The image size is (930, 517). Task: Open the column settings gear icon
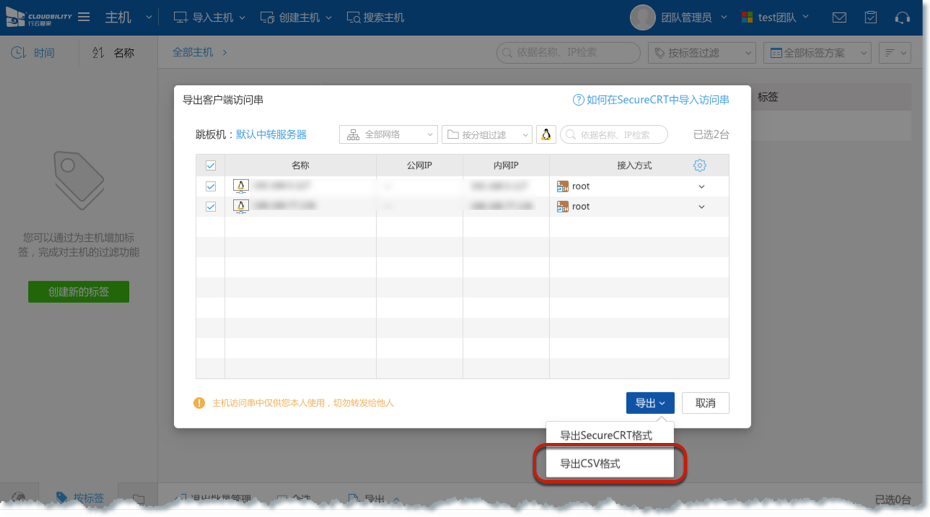[699, 165]
